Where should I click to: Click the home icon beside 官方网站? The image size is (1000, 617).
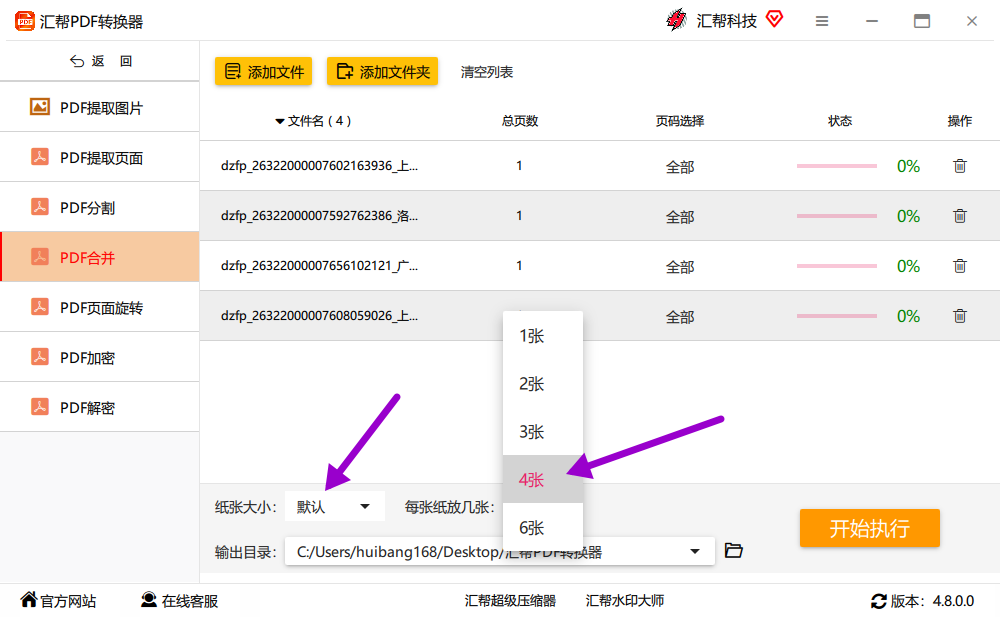tap(29, 599)
